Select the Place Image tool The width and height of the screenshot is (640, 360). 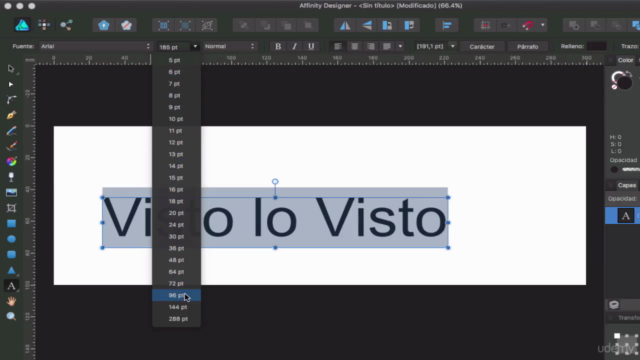pyautogui.click(x=11, y=193)
